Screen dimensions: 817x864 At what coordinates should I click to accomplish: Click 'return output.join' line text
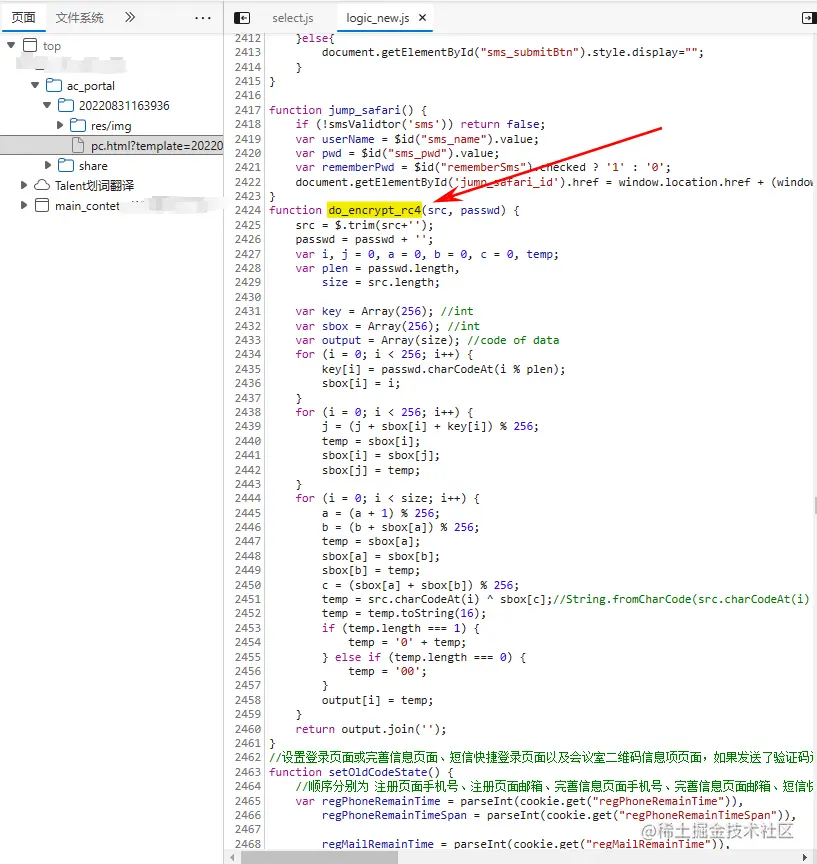tap(371, 729)
